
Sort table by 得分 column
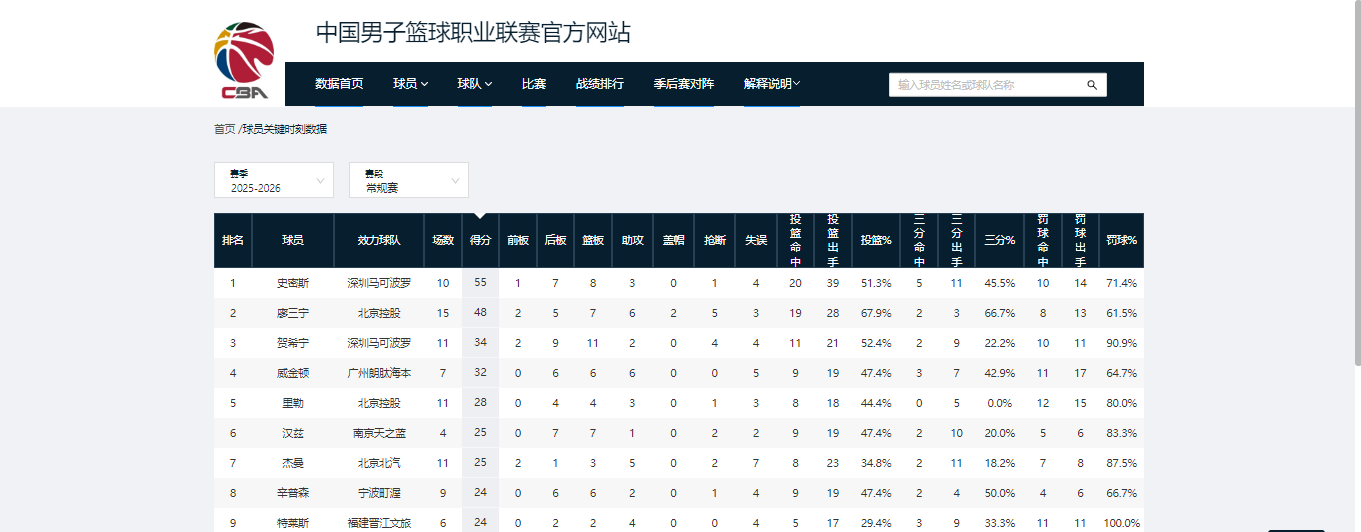[x=480, y=240]
